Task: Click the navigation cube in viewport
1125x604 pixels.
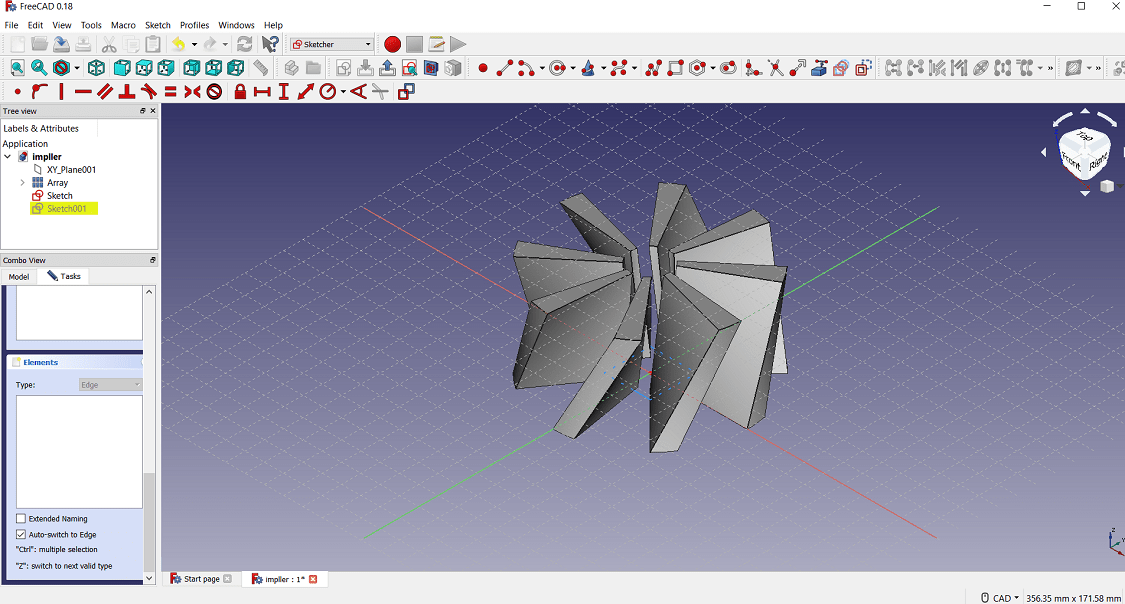Action: point(1083,153)
